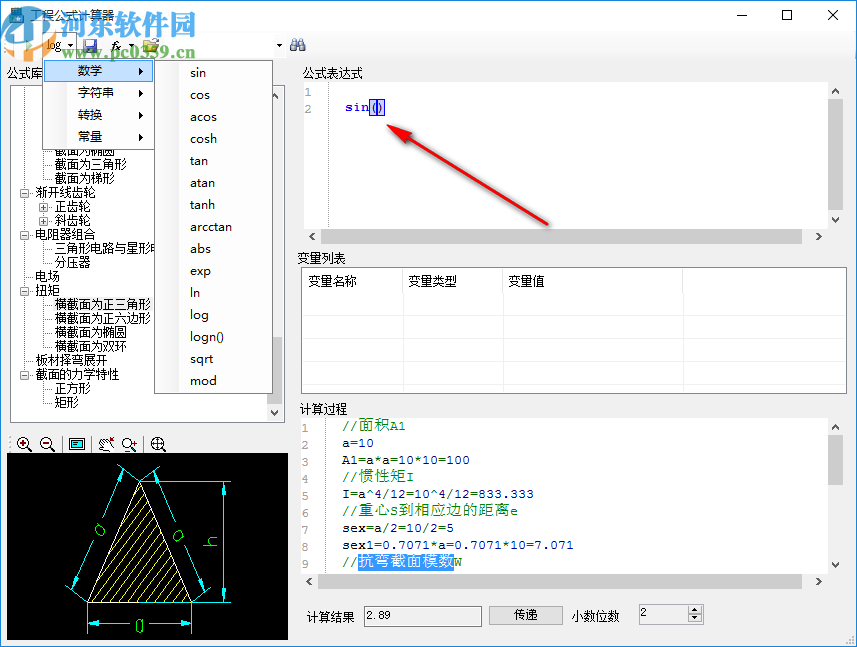Image resolution: width=857 pixels, height=647 pixels.
Task: Open the dropdown arrow beside fx icon
Action: [x=131, y=46]
